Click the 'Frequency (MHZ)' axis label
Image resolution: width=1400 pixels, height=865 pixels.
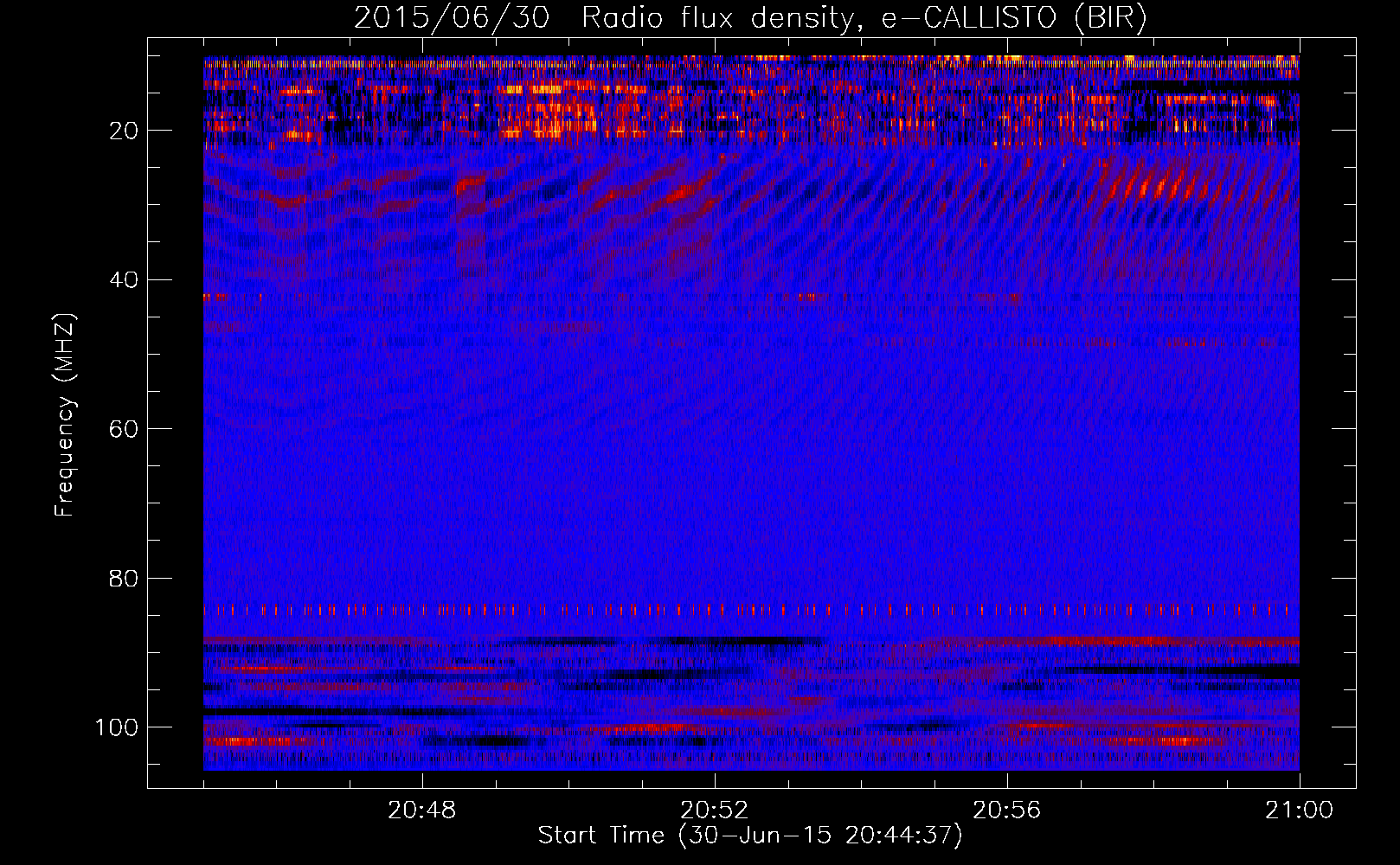(x=65, y=415)
